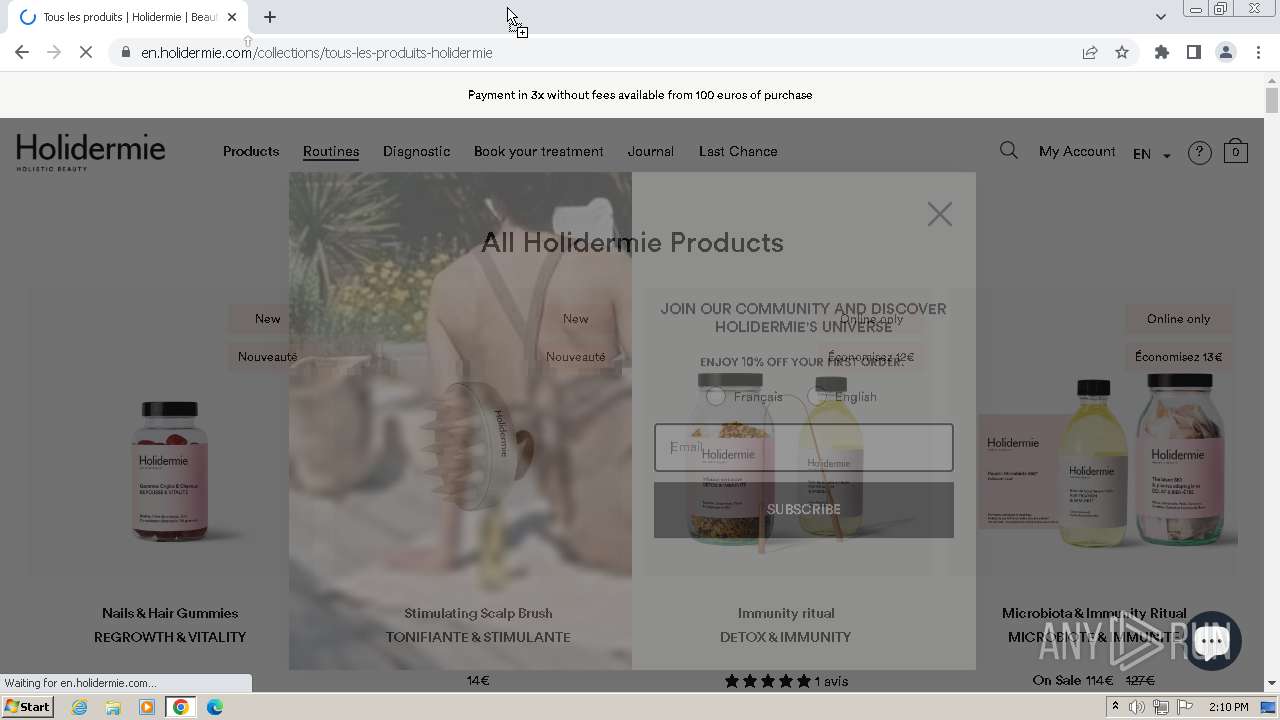Image resolution: width=1280 pixels, height=720 pixels.
Task: Click the payment in 3x announcement banner
Action: 640,95
